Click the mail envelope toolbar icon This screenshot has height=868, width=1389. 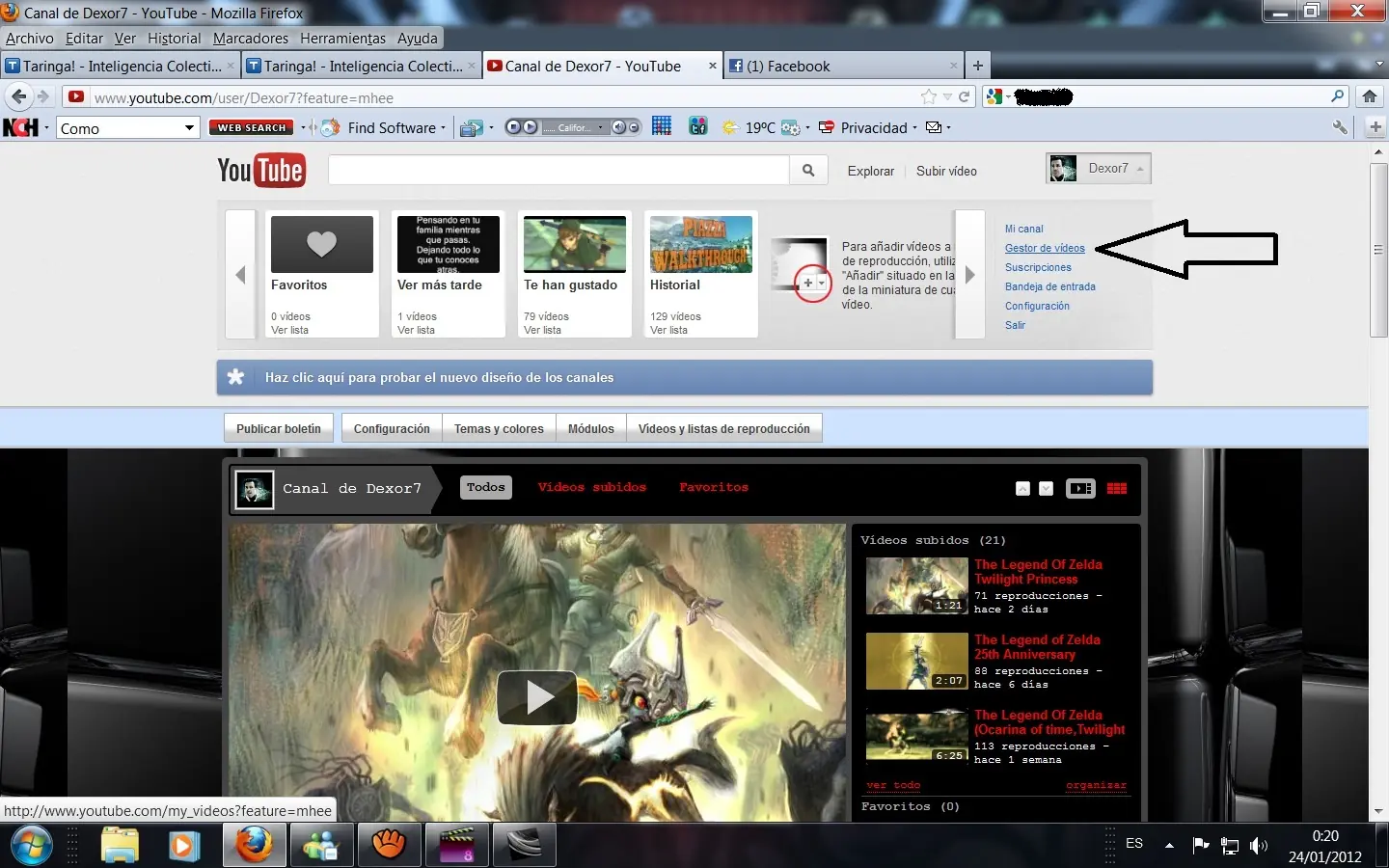click(934, 127)
